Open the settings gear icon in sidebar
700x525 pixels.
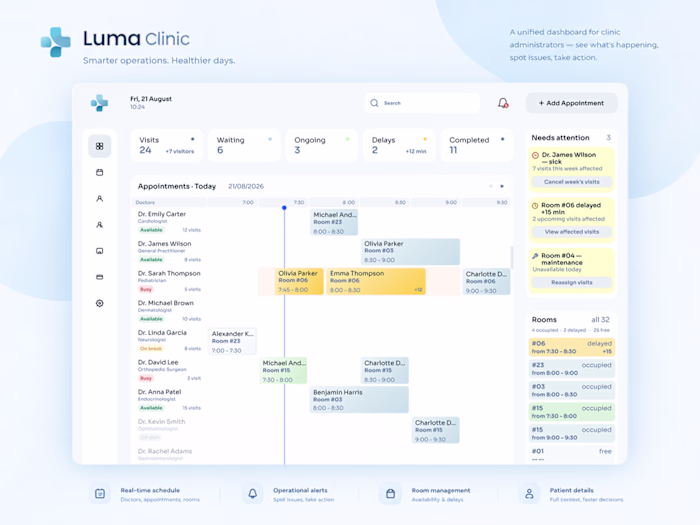pyautogui.click(x=100, y=303)
